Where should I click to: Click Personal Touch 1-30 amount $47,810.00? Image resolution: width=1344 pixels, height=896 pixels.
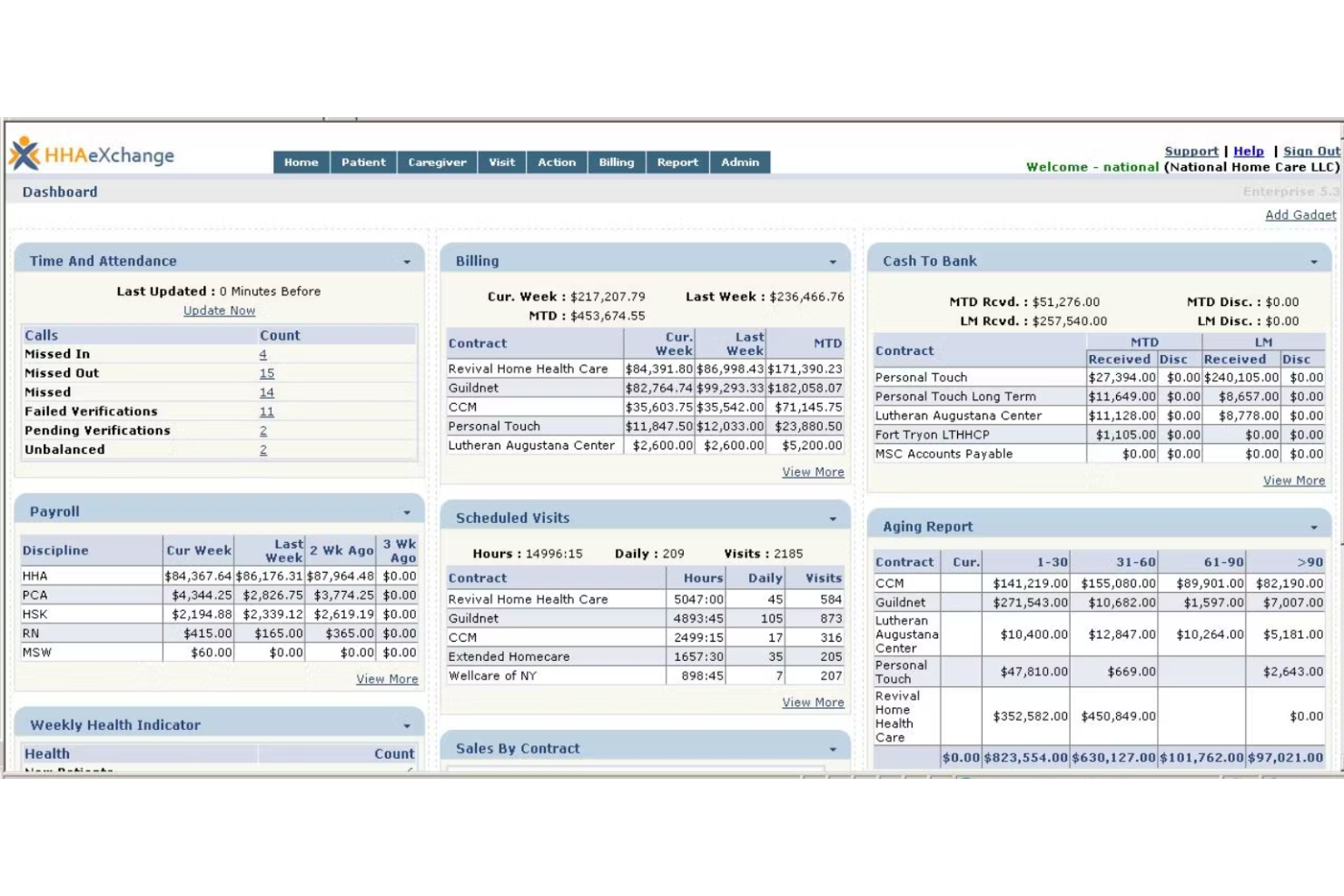(1033, 672)
